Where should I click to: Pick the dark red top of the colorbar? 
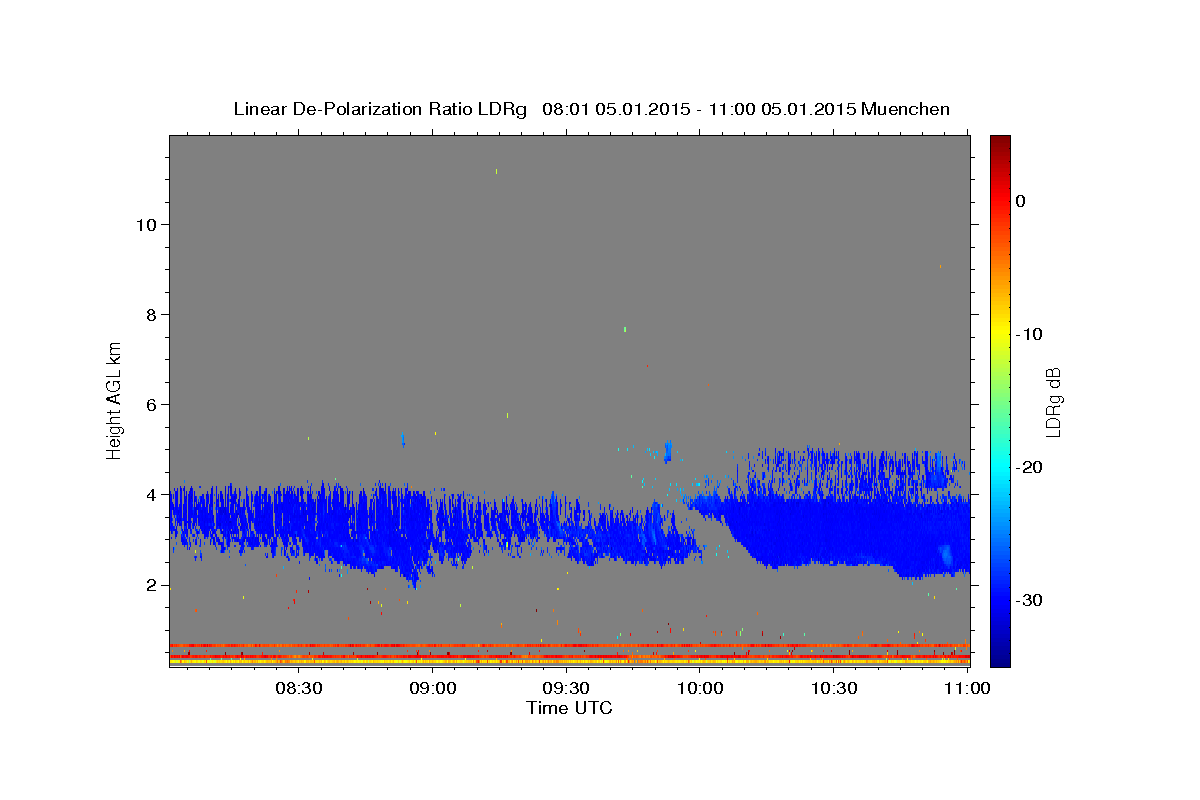tap(1000, 142)
